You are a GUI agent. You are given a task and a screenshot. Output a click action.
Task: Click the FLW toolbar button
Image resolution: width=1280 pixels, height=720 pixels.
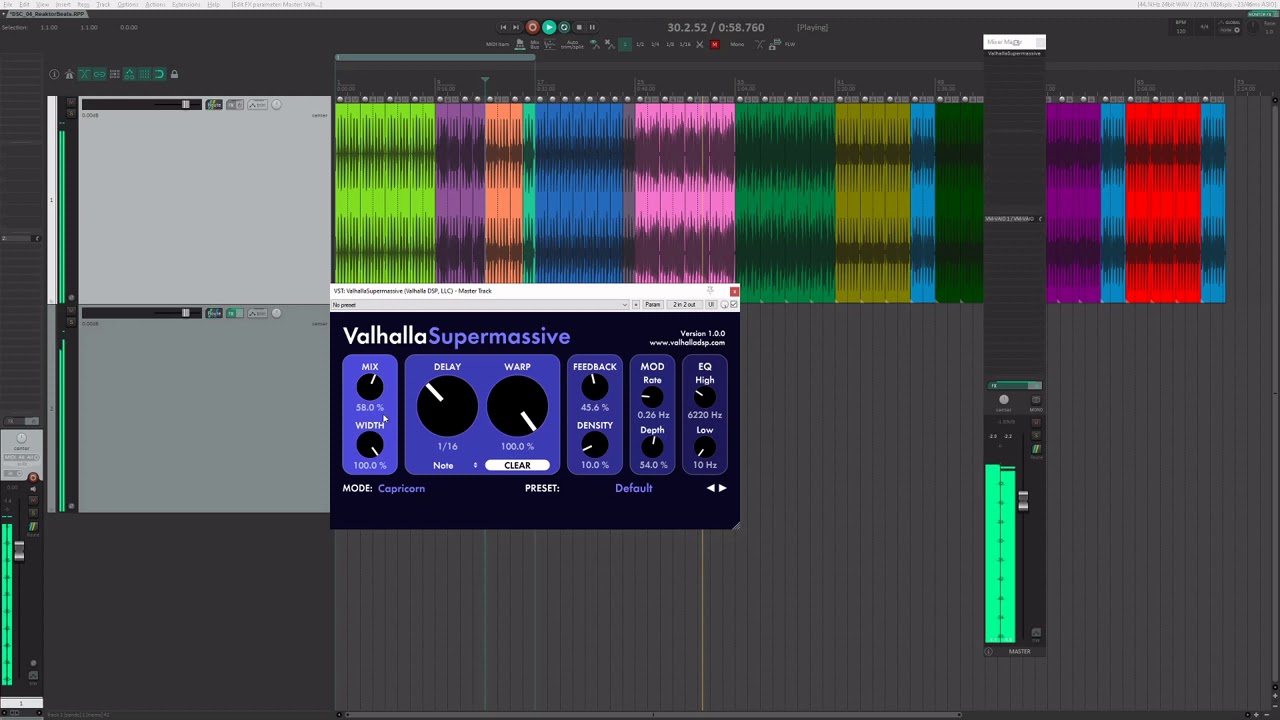(x=789, y=44)
